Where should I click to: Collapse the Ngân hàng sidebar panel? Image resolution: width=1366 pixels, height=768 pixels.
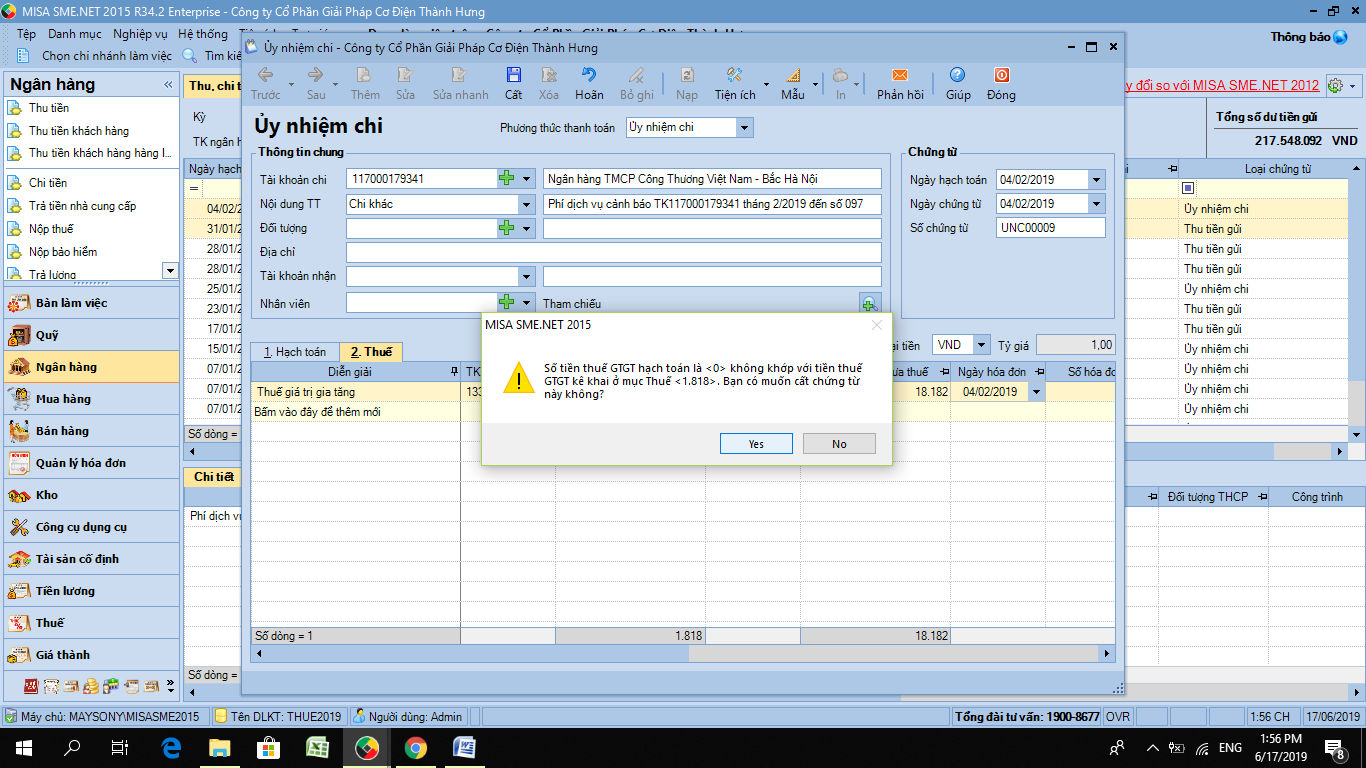click(x=168, y=85)
